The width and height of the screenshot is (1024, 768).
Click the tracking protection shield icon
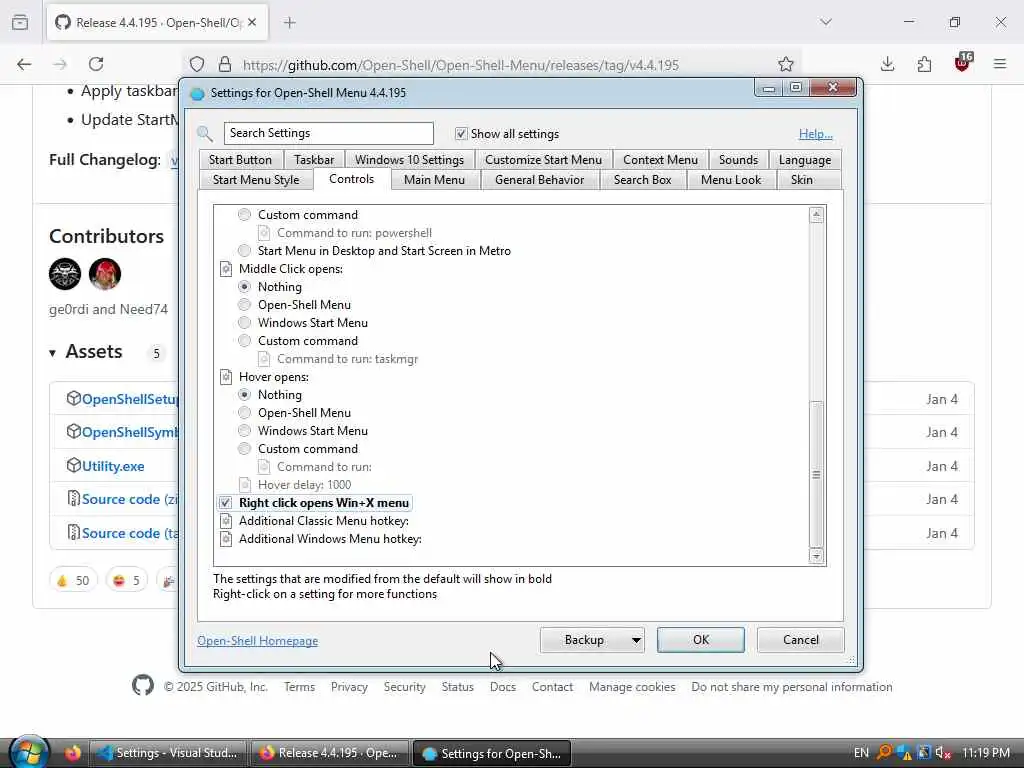197,64
